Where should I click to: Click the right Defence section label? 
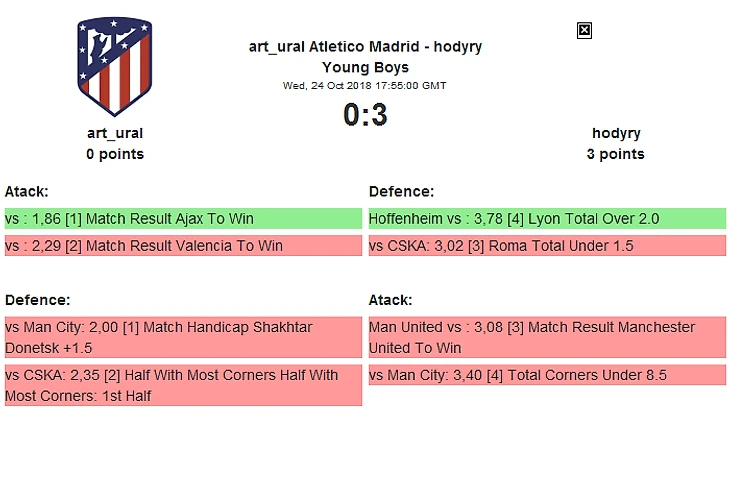(401, 191)
